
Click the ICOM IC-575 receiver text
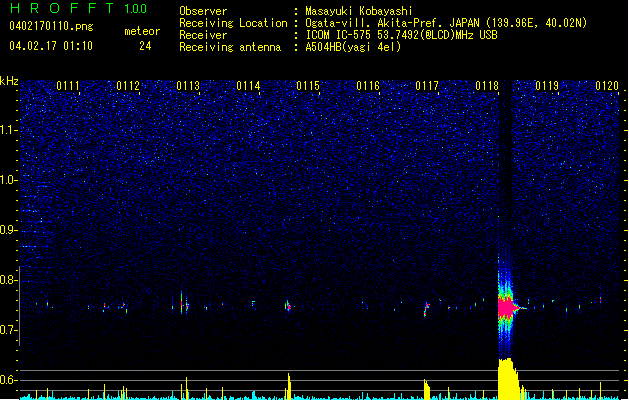[401, 35]
